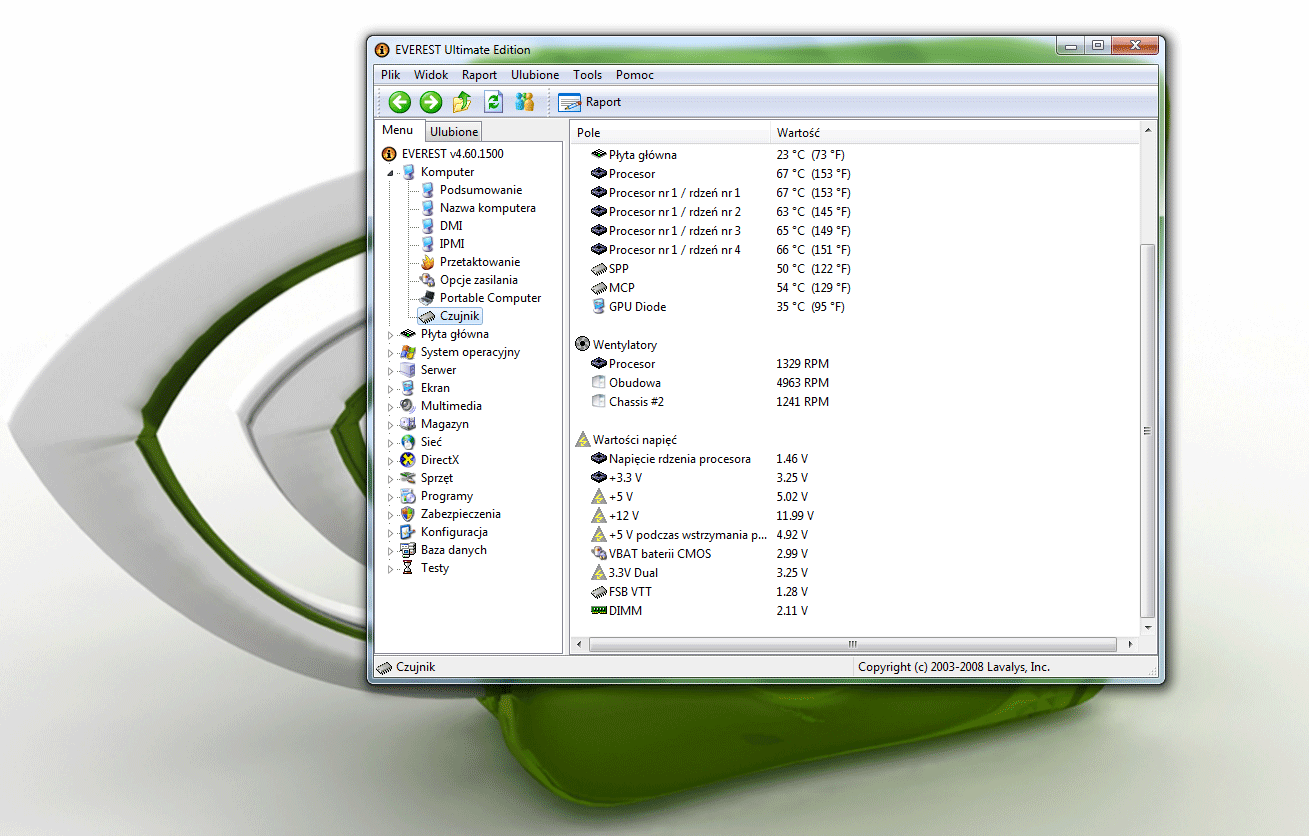The image size is (1309, 836).
Task: Click the Programy icon in tree
Action: pyautogui.click(x=408, y=496)
